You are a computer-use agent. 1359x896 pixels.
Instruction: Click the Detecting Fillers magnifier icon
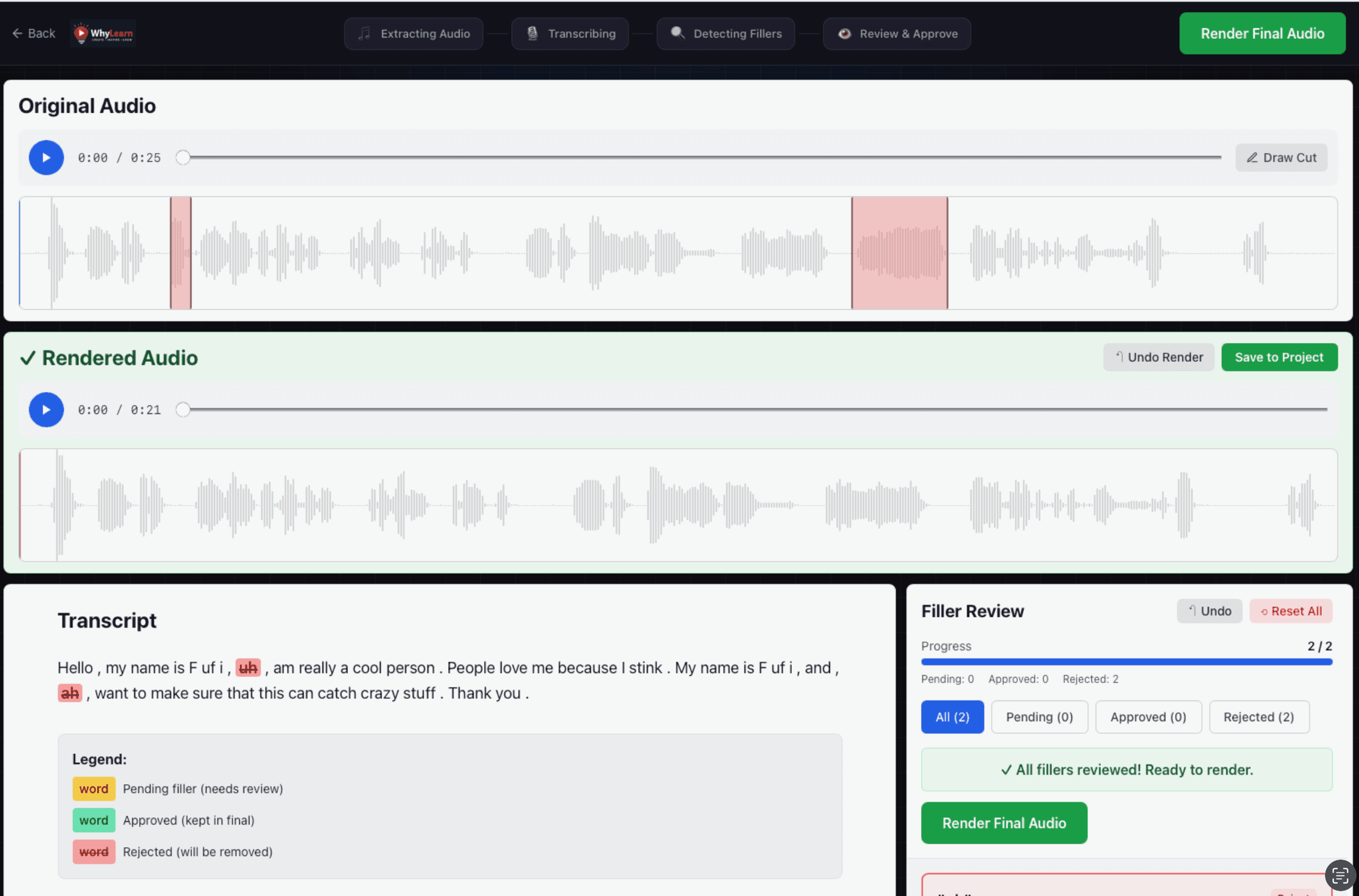point(678,33)
